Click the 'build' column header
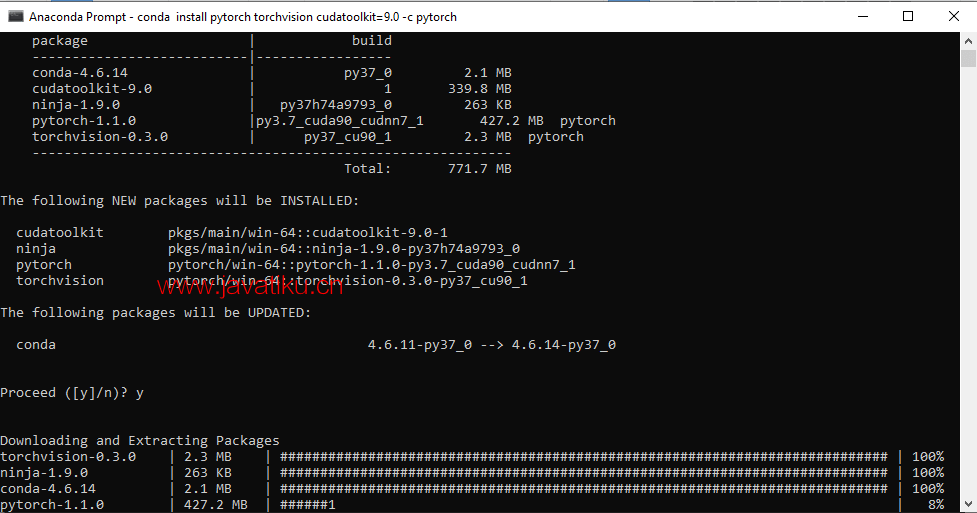Screen dimensions: 977x513 point(372,41)
